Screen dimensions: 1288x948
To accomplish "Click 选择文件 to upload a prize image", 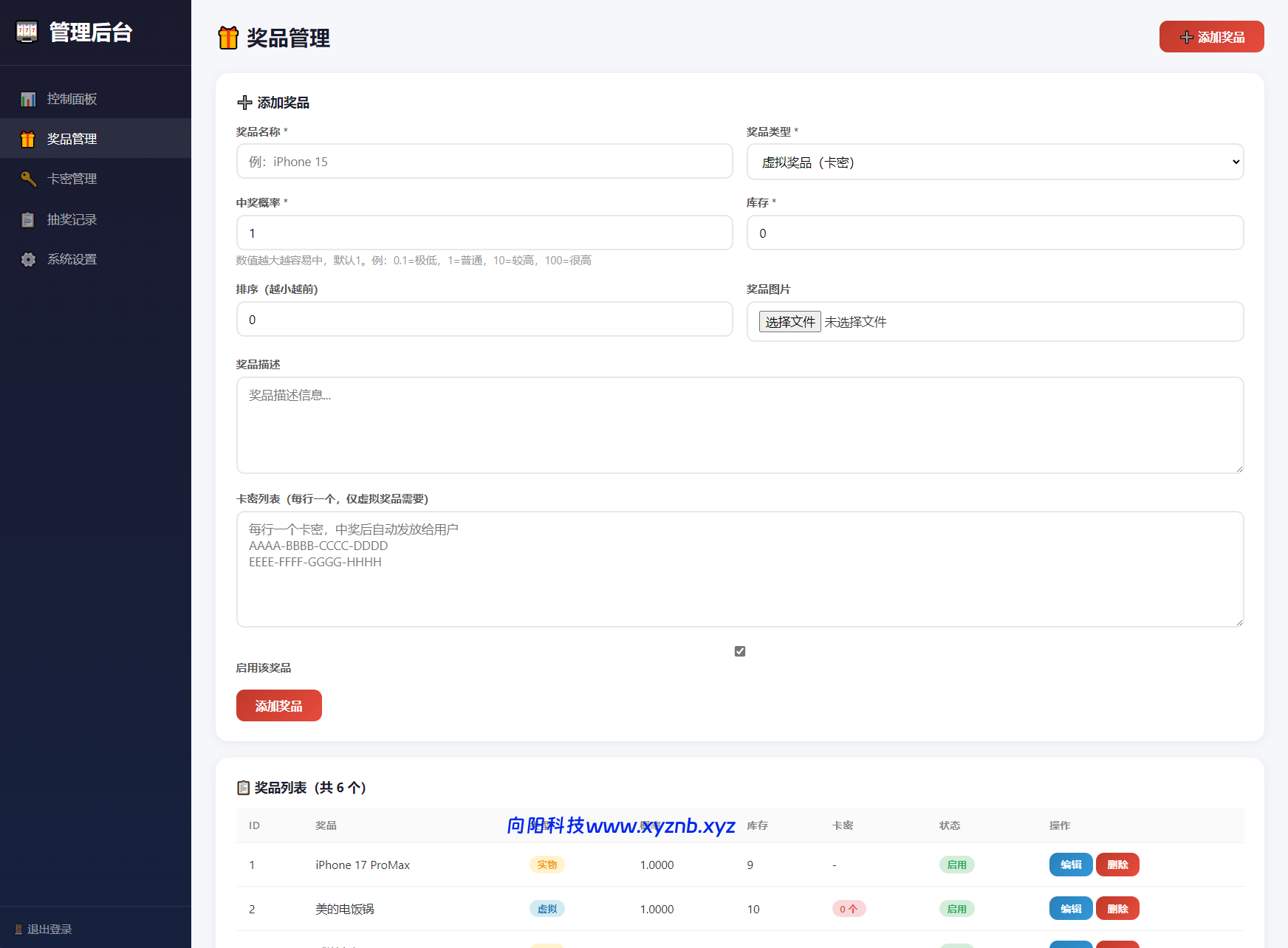I will (x=789, y=321).
